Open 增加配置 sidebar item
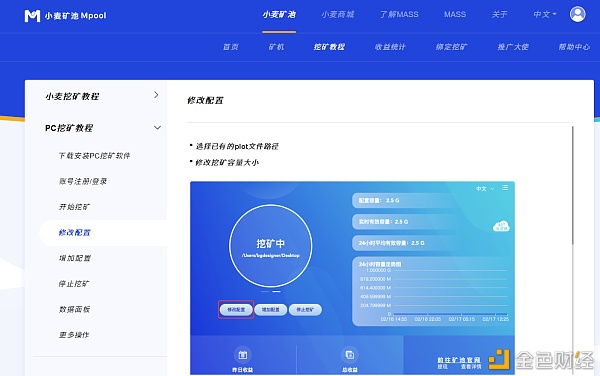This screenshot has width=600, height=376. pyautogui.click(x=75, y=258)
